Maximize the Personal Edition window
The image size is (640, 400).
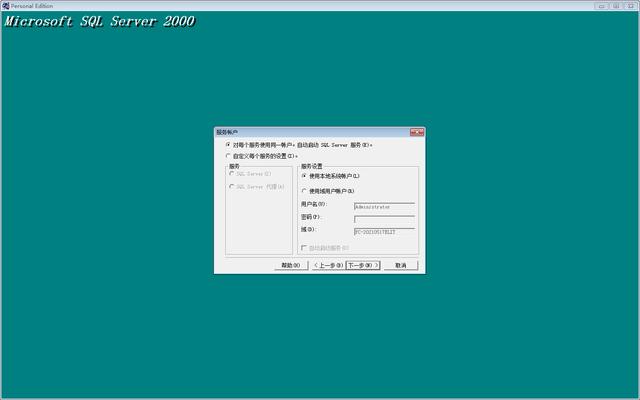pos(616,6)
